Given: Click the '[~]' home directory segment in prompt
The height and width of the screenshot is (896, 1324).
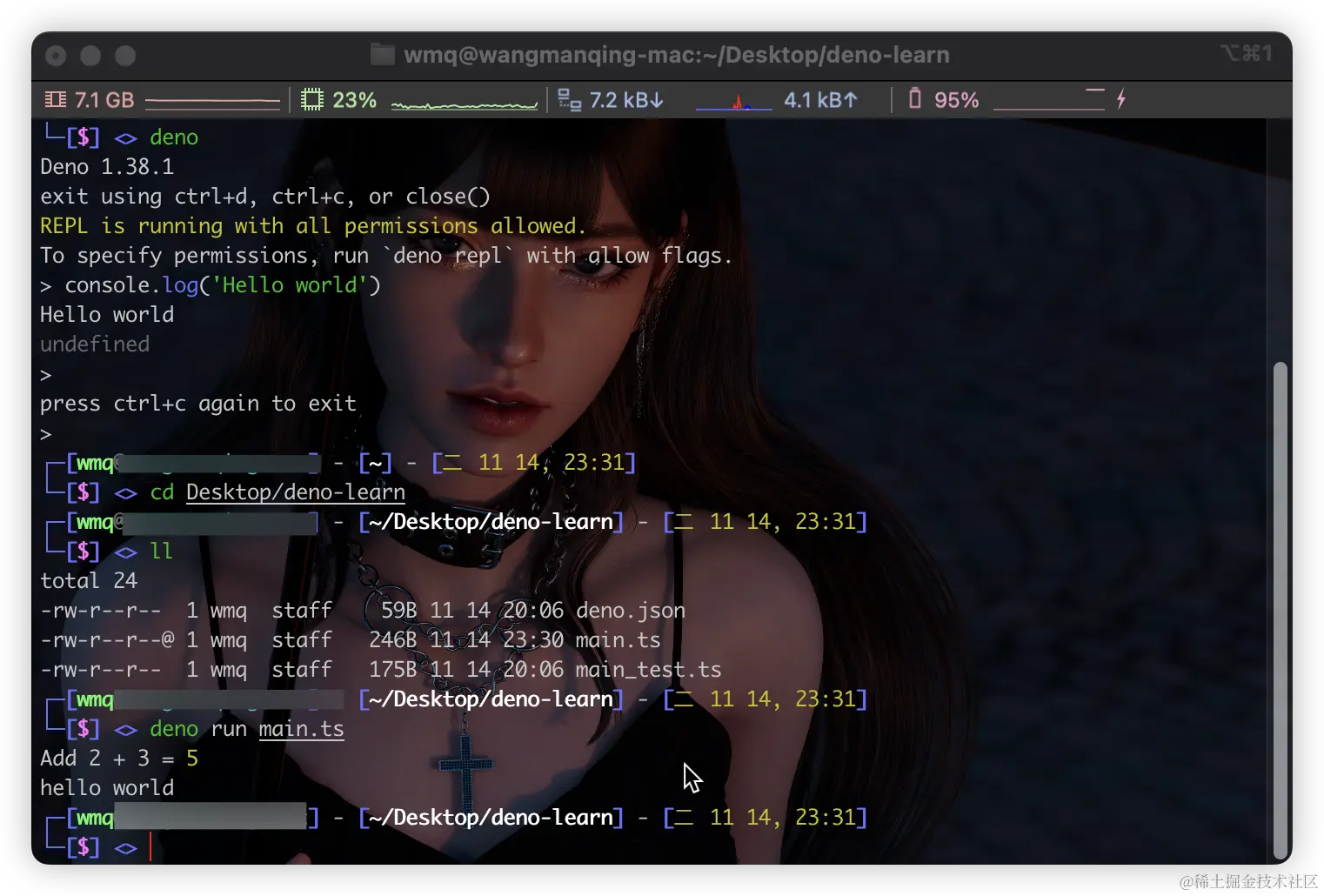Looking at the screenshot, I should (x=375, y=463).
